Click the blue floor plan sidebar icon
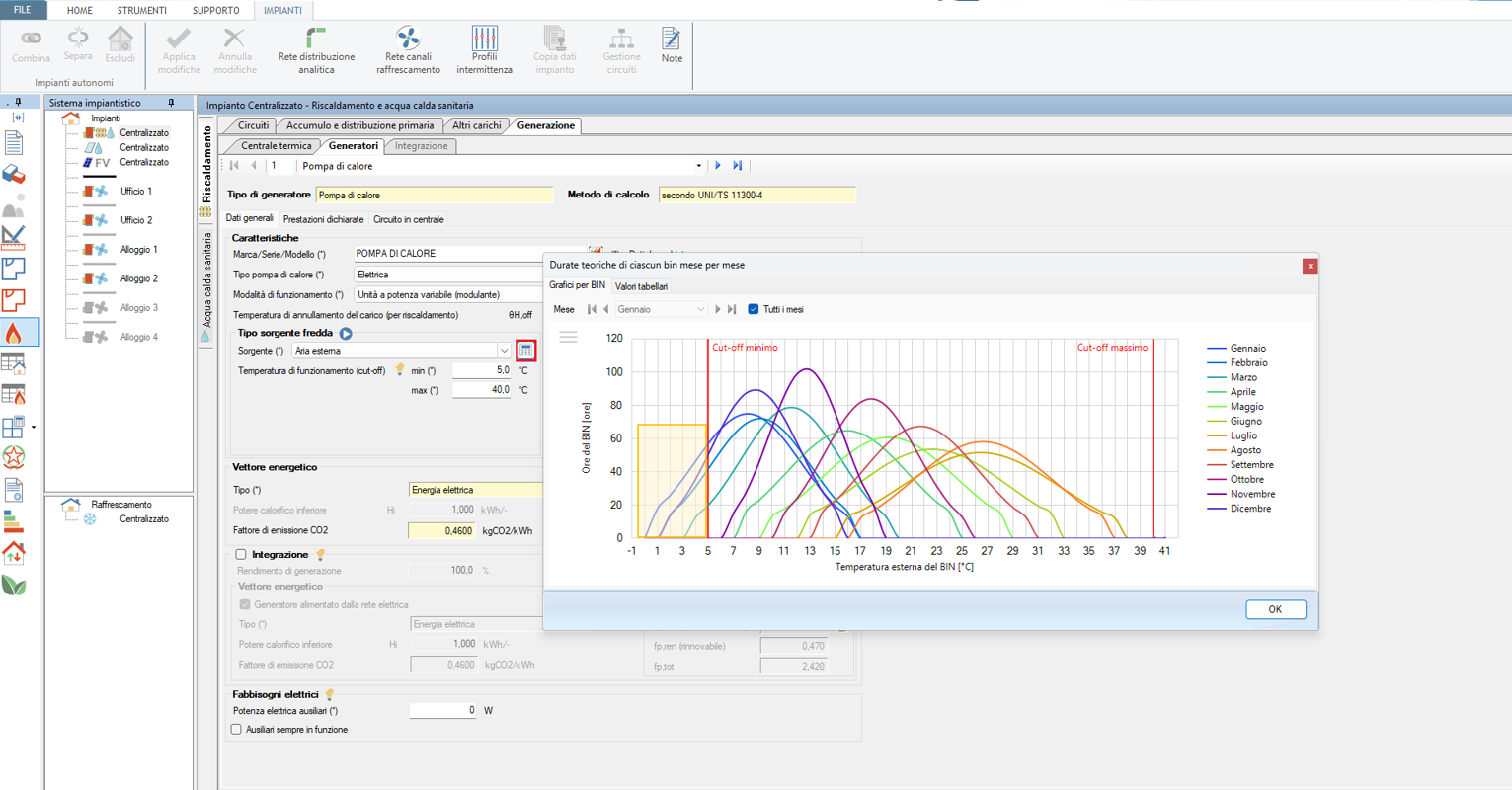Viewport: 1512px width, 790px height. click(x=14, y=268)
